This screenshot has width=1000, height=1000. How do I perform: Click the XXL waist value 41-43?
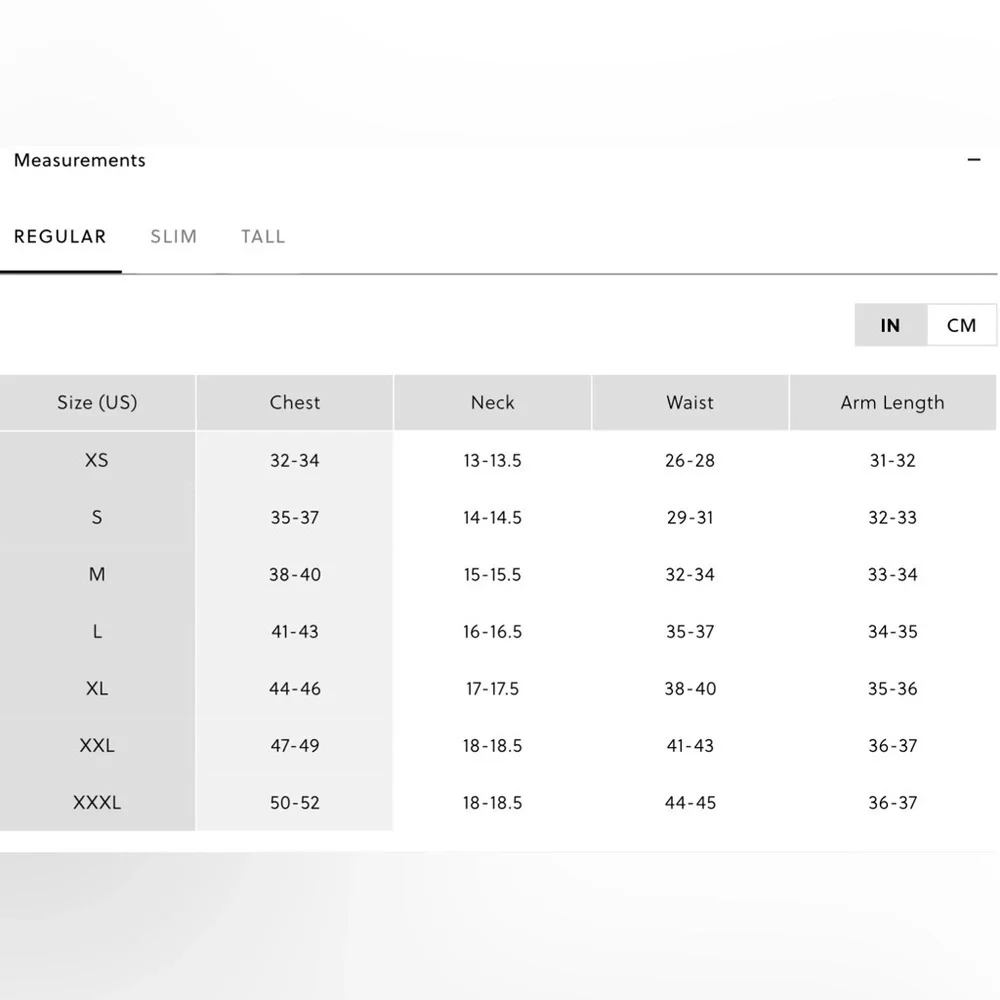point(690,746)
